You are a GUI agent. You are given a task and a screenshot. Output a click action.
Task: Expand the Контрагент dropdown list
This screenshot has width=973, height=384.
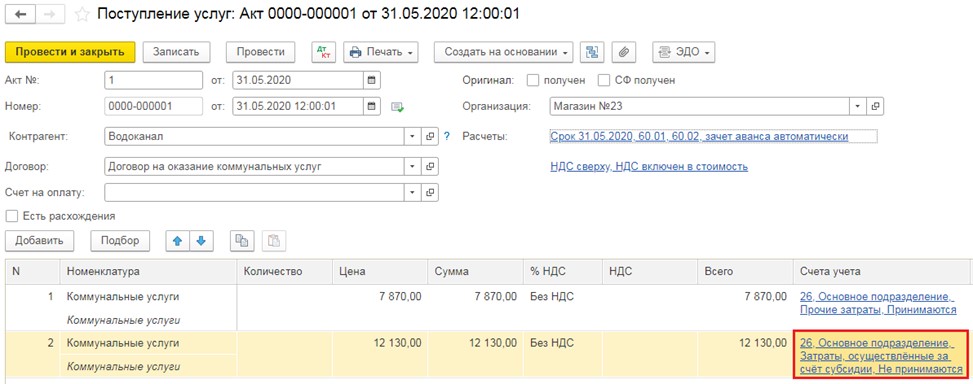click(x=413, y=136)
